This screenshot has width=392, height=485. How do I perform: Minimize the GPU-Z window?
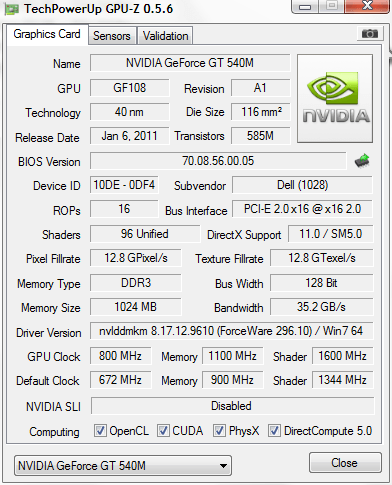pyautogui.click(x=305, y=6)
